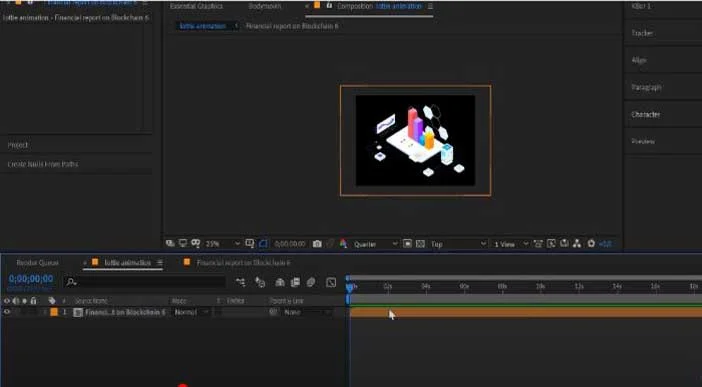Open the parent None dropdown

(x=307, y=312)
